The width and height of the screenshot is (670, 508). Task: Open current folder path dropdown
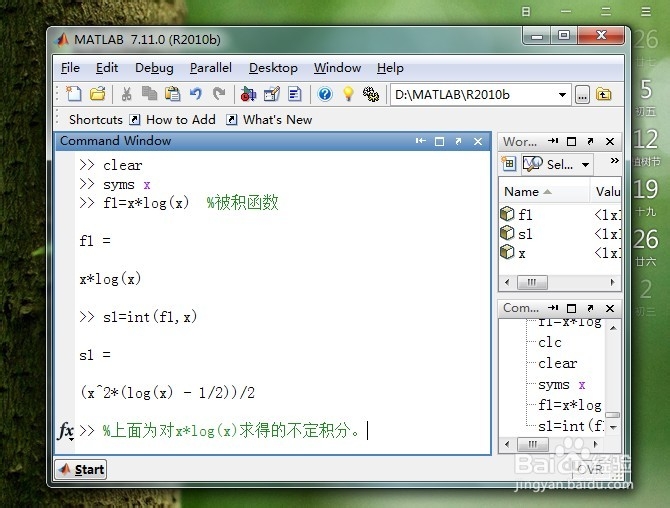click(x=562, y=95)
